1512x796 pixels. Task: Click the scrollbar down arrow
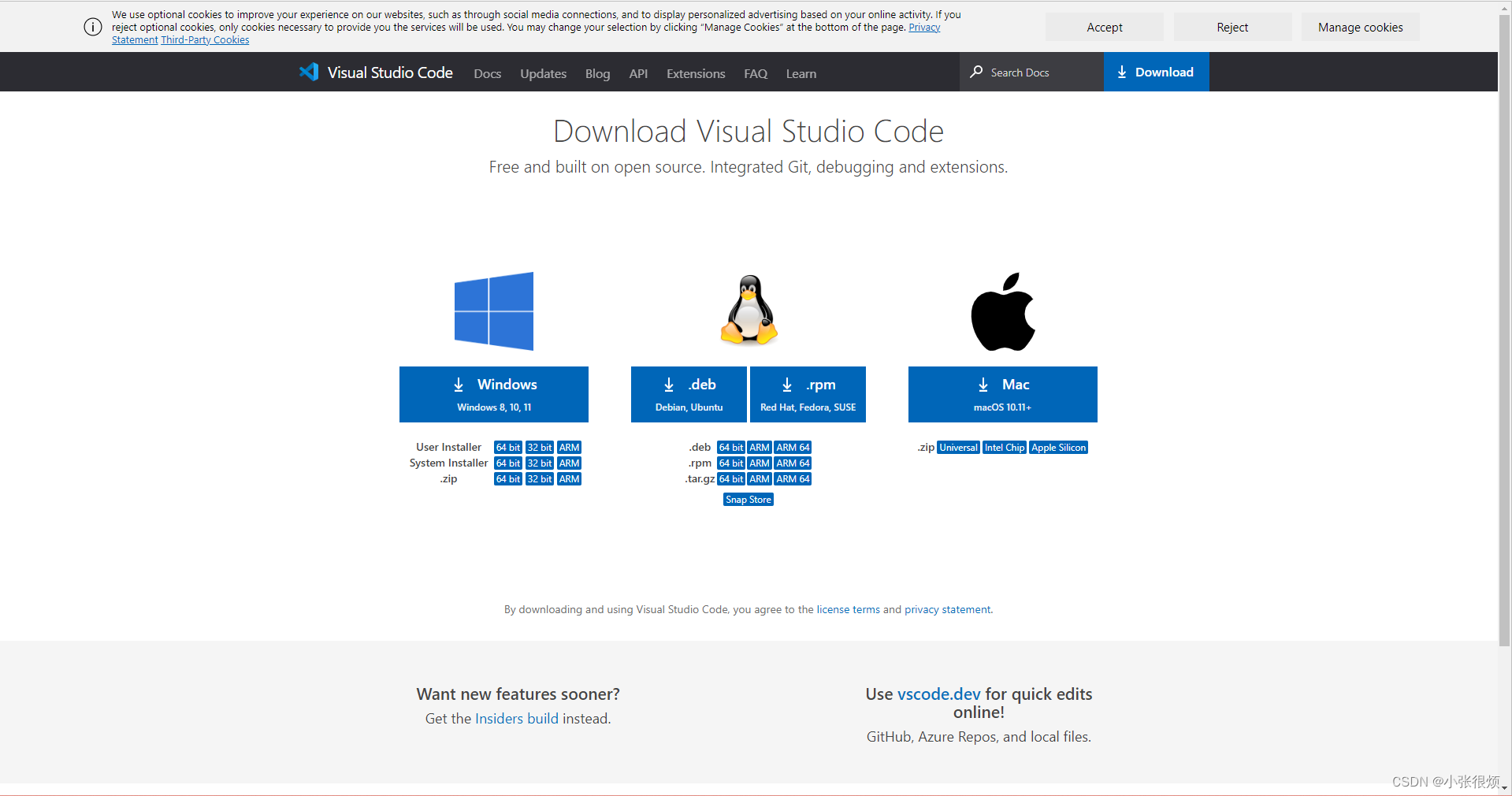coord(1505,787)
